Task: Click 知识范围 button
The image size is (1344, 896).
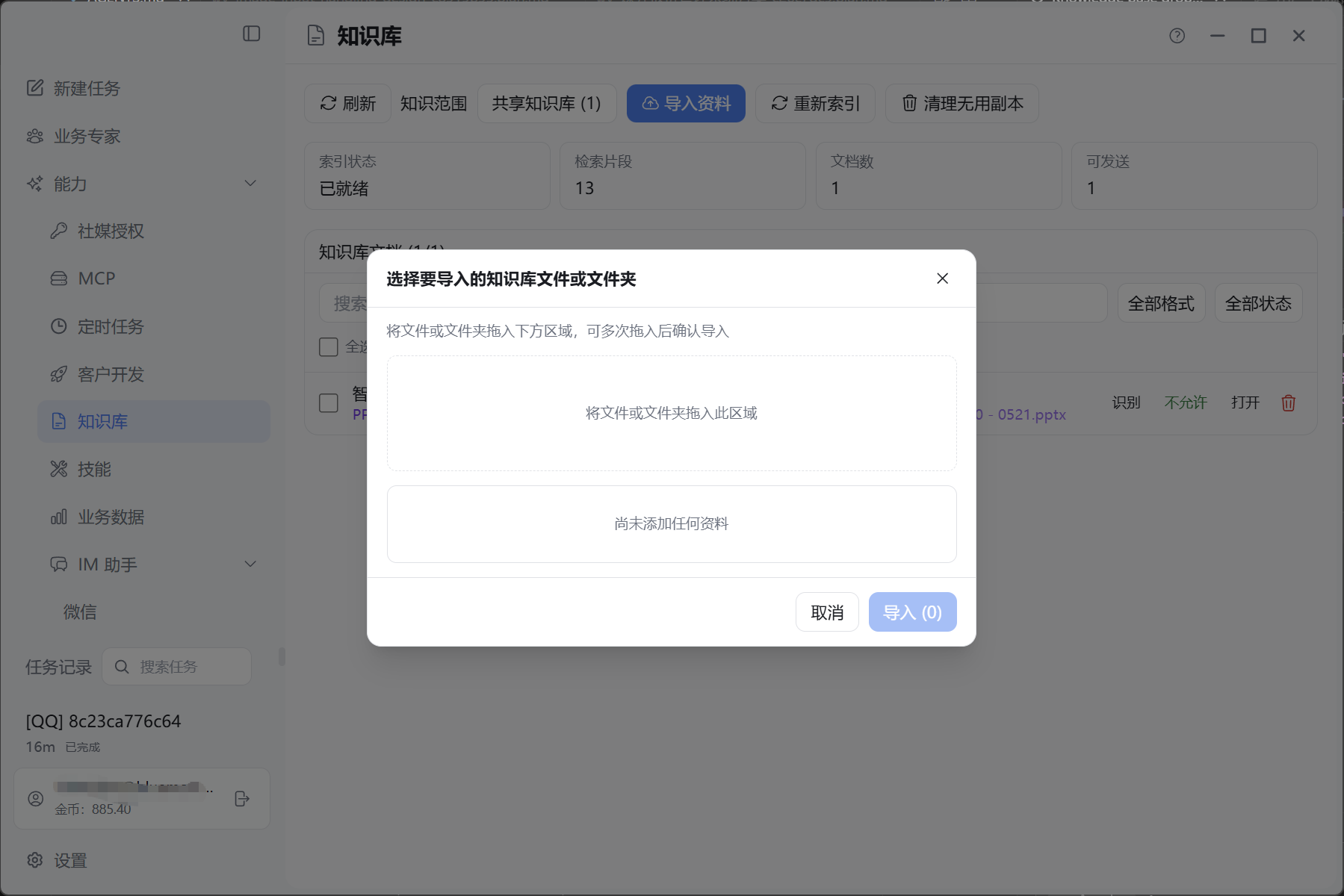Action: (433, 103)
